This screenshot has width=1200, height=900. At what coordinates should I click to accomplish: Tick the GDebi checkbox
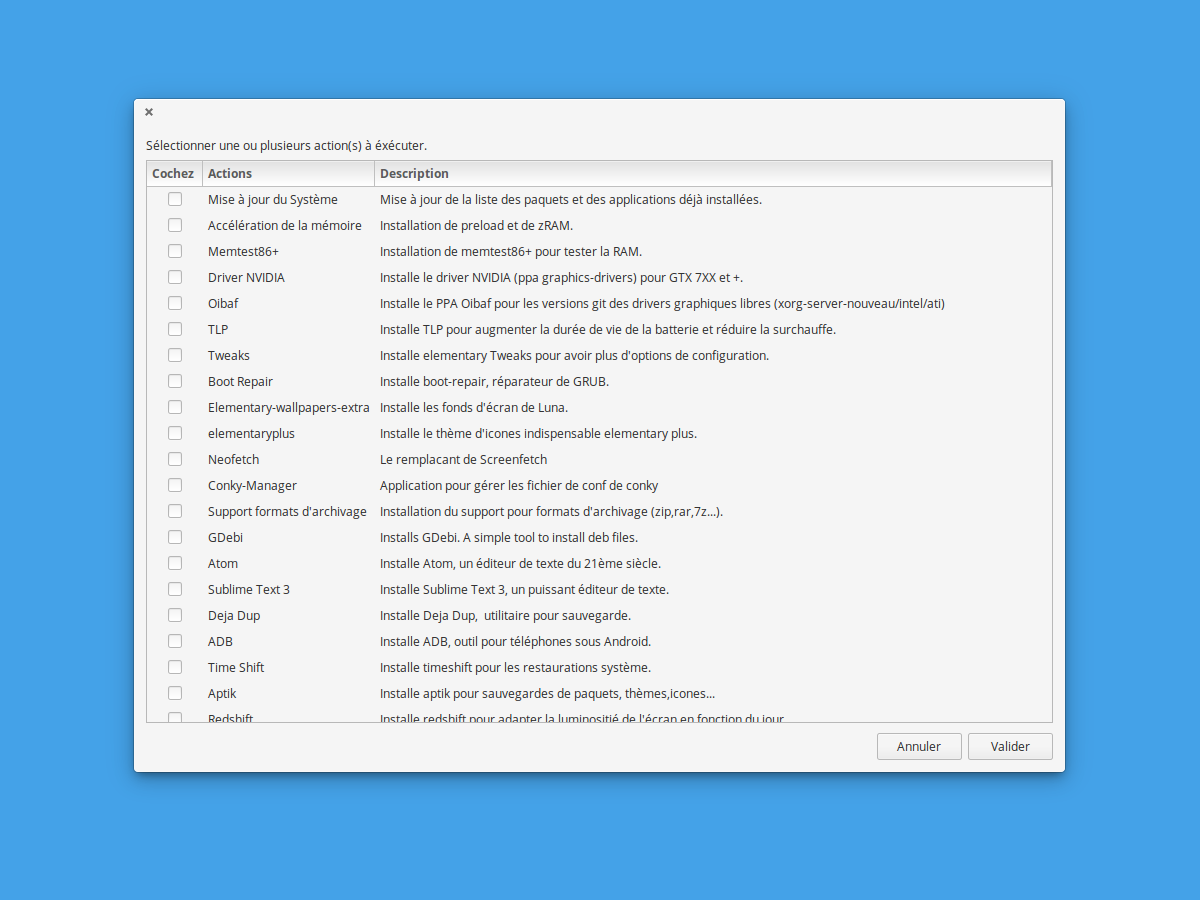(x=175, y=537)
